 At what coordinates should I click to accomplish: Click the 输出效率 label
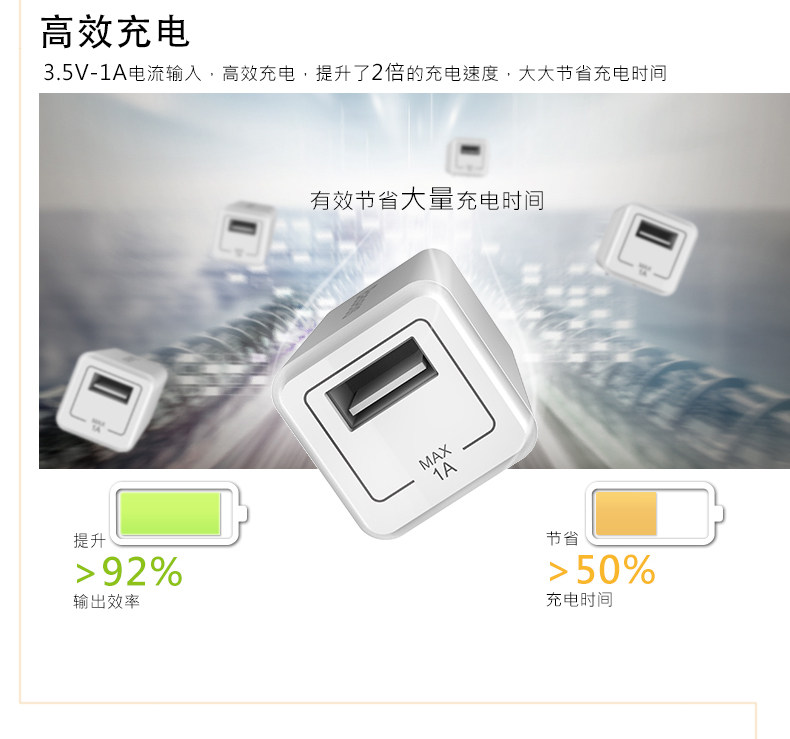(x=106, y=601)
